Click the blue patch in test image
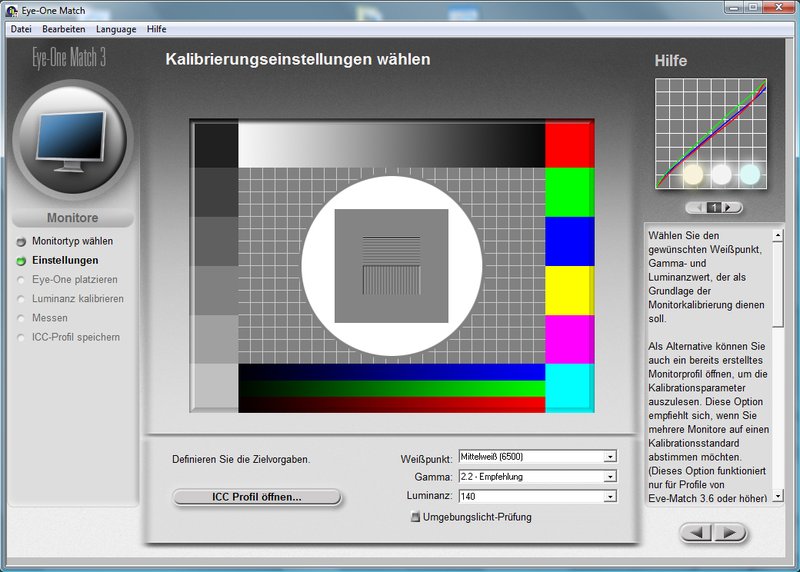This screenshot has width=800, height=572. [x=569, y=241]
